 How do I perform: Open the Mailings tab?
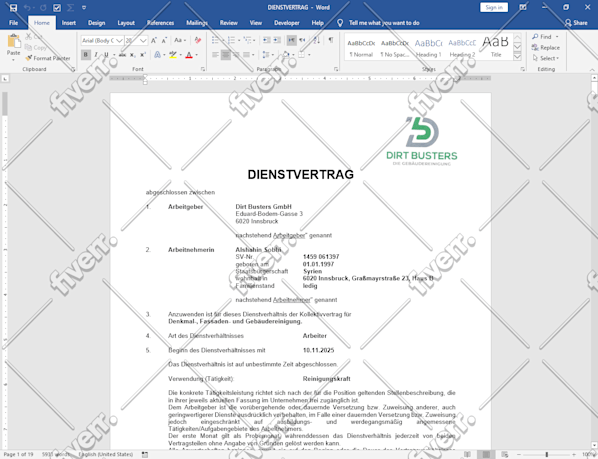197,23
